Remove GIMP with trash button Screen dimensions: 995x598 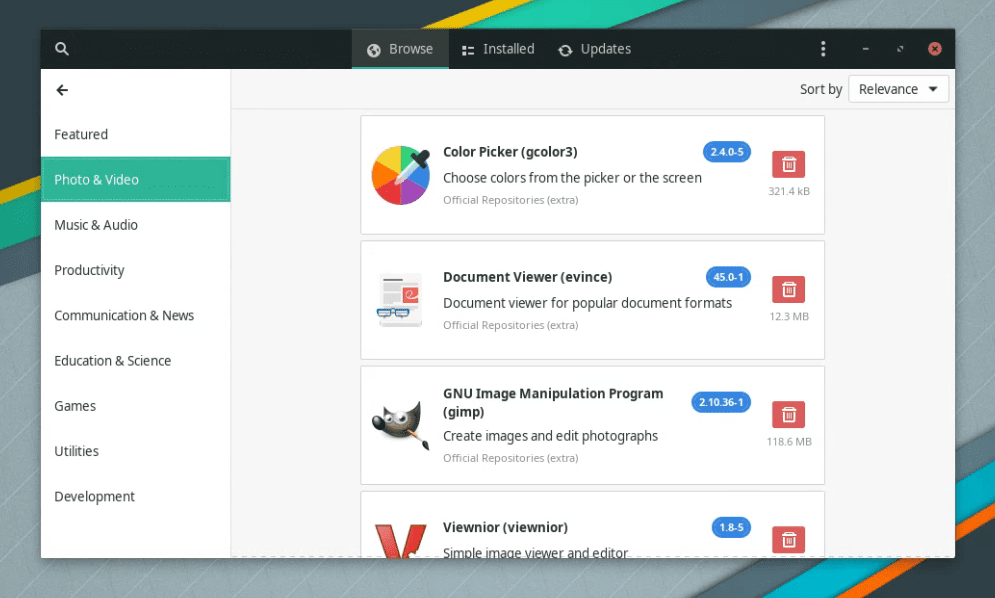788,415
